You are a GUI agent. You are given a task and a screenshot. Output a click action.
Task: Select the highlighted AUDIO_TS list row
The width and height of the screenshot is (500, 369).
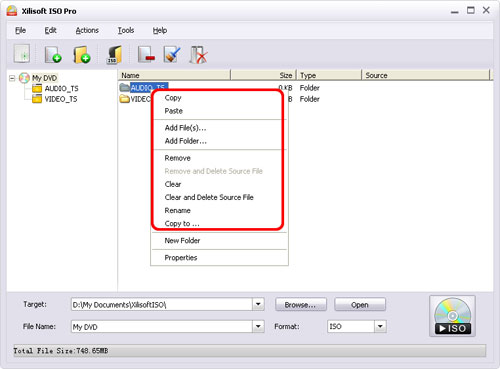(149, 87)
